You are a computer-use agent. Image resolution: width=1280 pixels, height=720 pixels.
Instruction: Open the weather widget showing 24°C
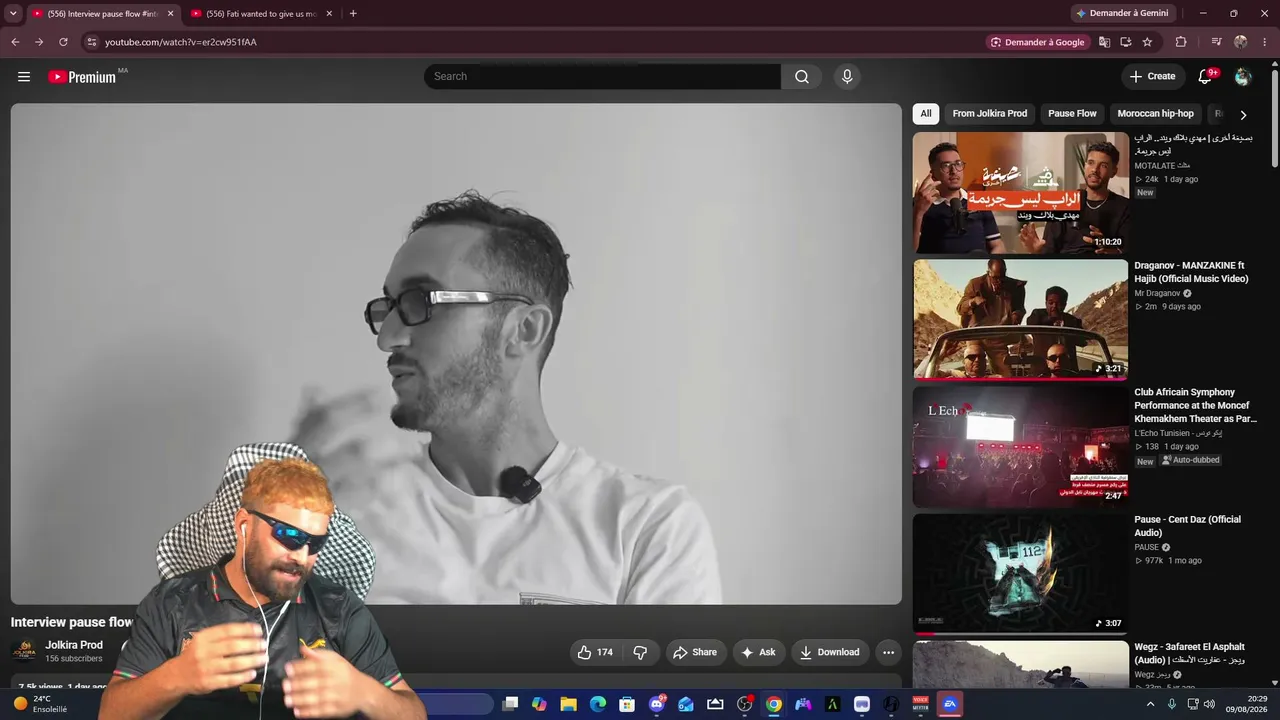point(40,704)
